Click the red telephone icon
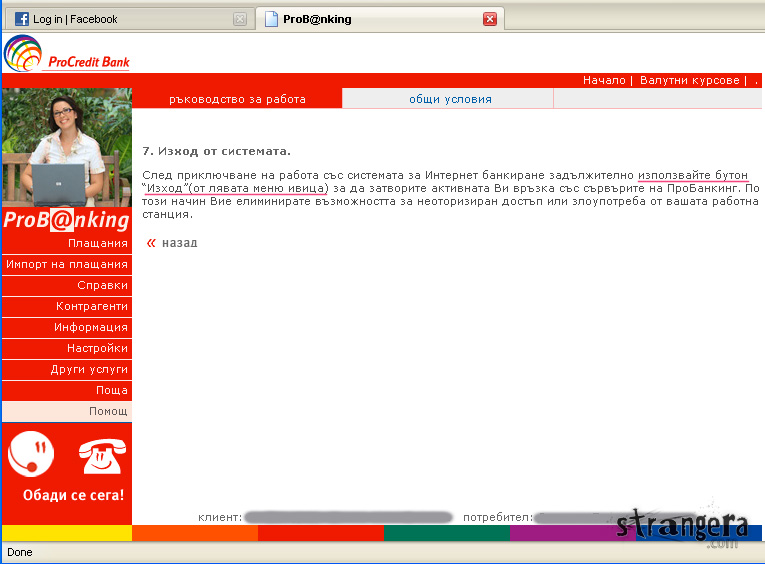The image size is (765, 564). [101, 456]
